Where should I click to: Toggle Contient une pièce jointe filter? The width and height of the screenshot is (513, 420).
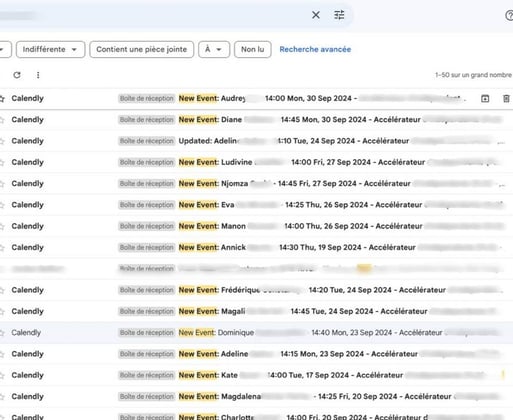pyautogui.click(x=141, y=49)
